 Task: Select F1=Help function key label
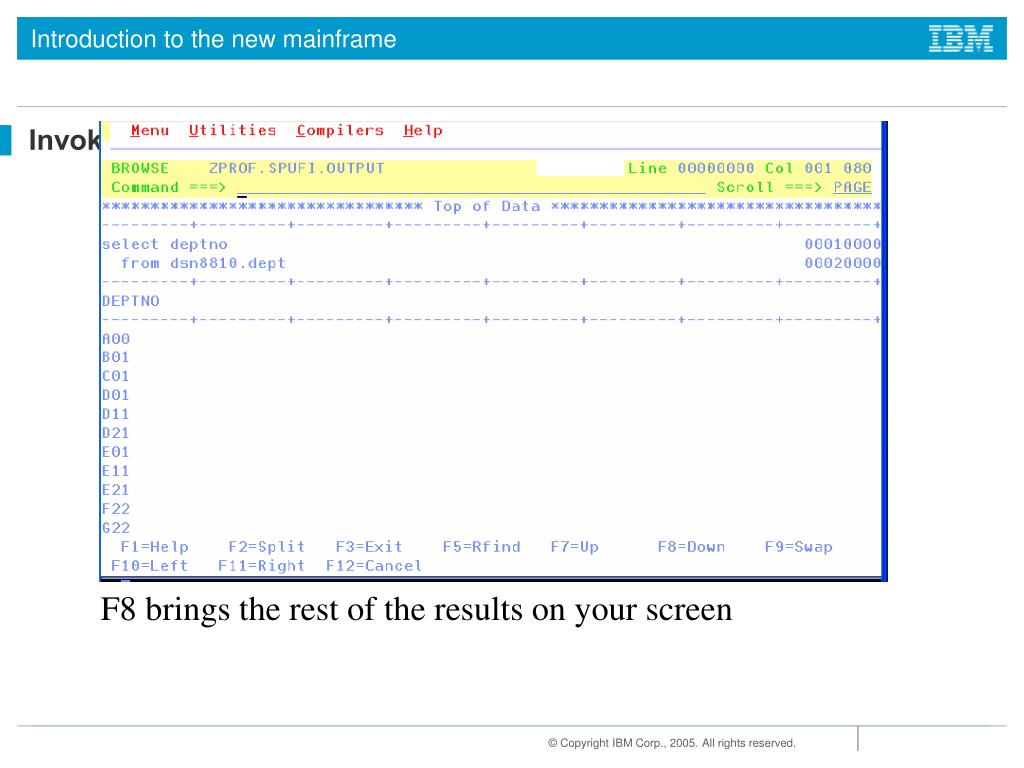click(x=155, y=547)
